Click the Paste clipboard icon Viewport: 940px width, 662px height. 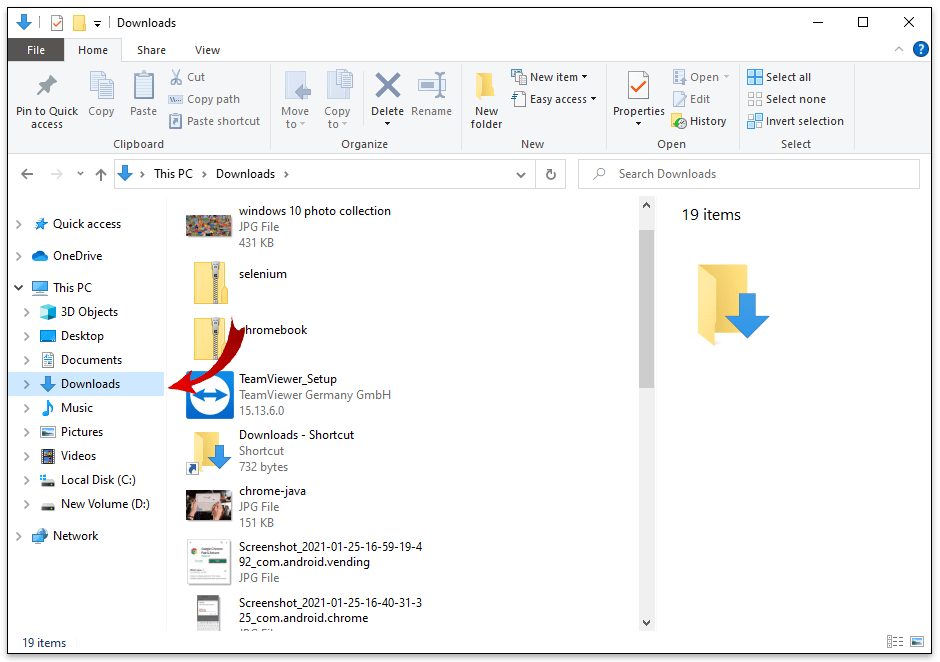coord(144,86)
